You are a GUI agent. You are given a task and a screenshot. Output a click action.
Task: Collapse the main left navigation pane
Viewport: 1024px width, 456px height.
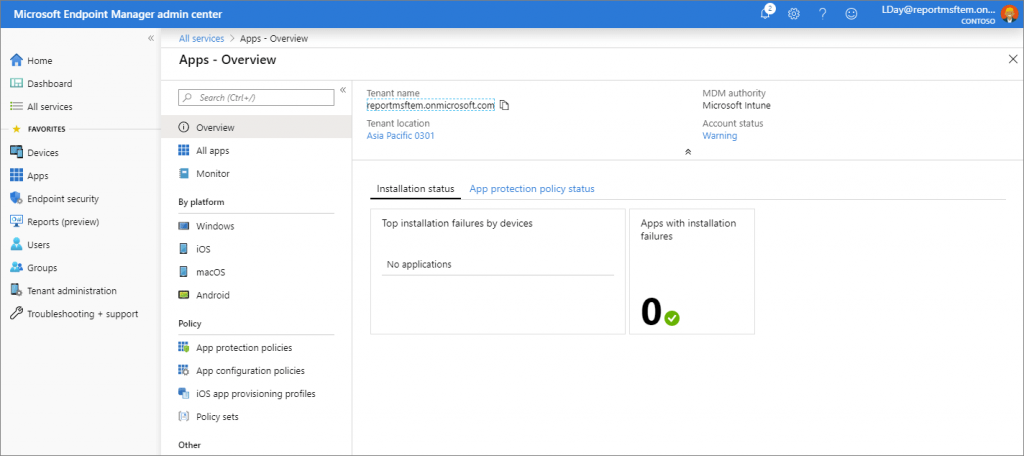click(x=151, y=39)
